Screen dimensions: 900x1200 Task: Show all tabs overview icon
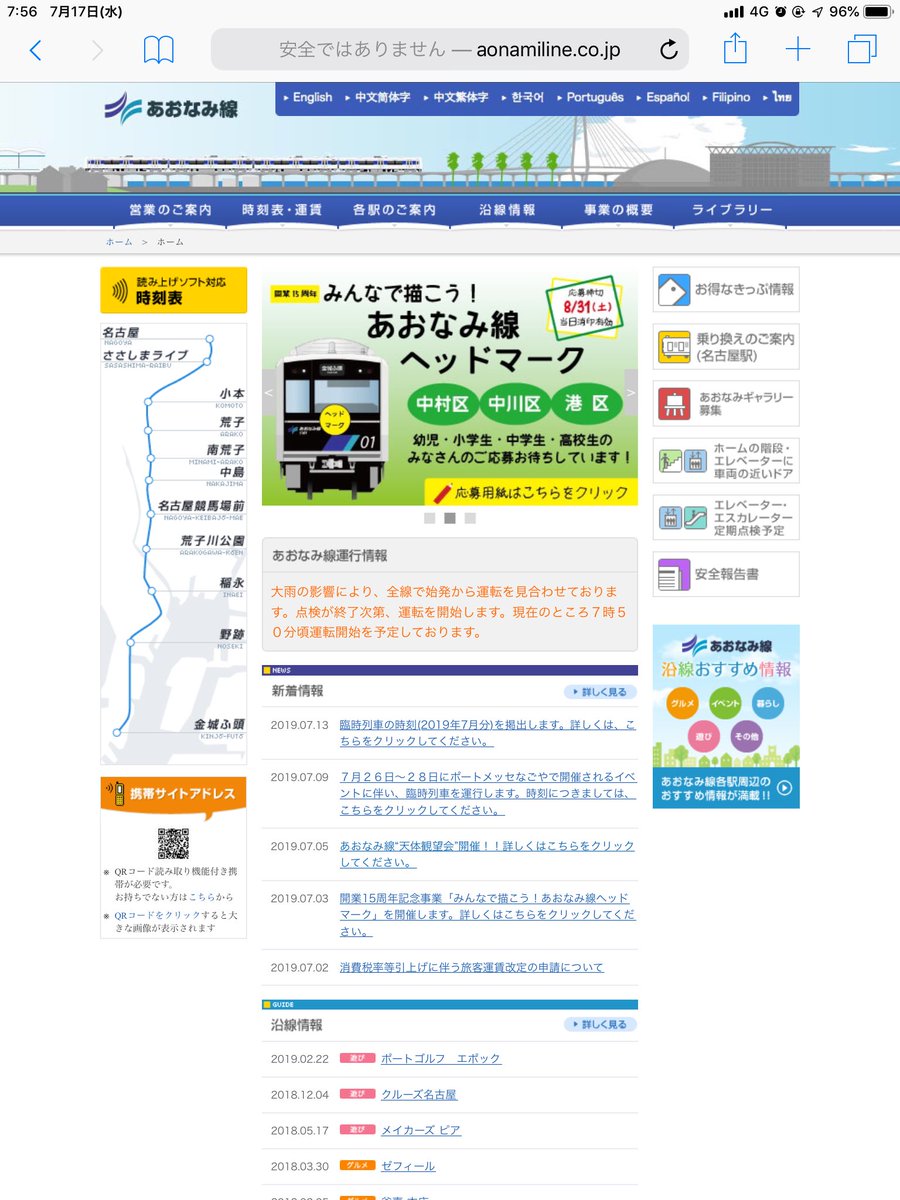(861, 49)
